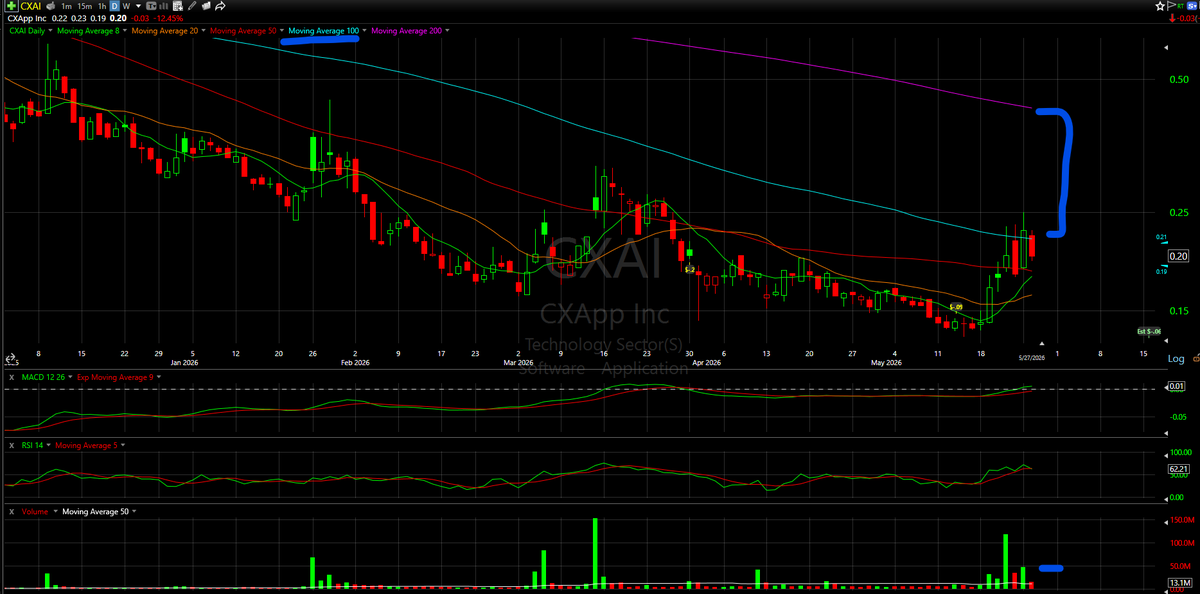
Task: Click the horizontal scale arrows icon at chart corner
Action: tap(10, 358)
